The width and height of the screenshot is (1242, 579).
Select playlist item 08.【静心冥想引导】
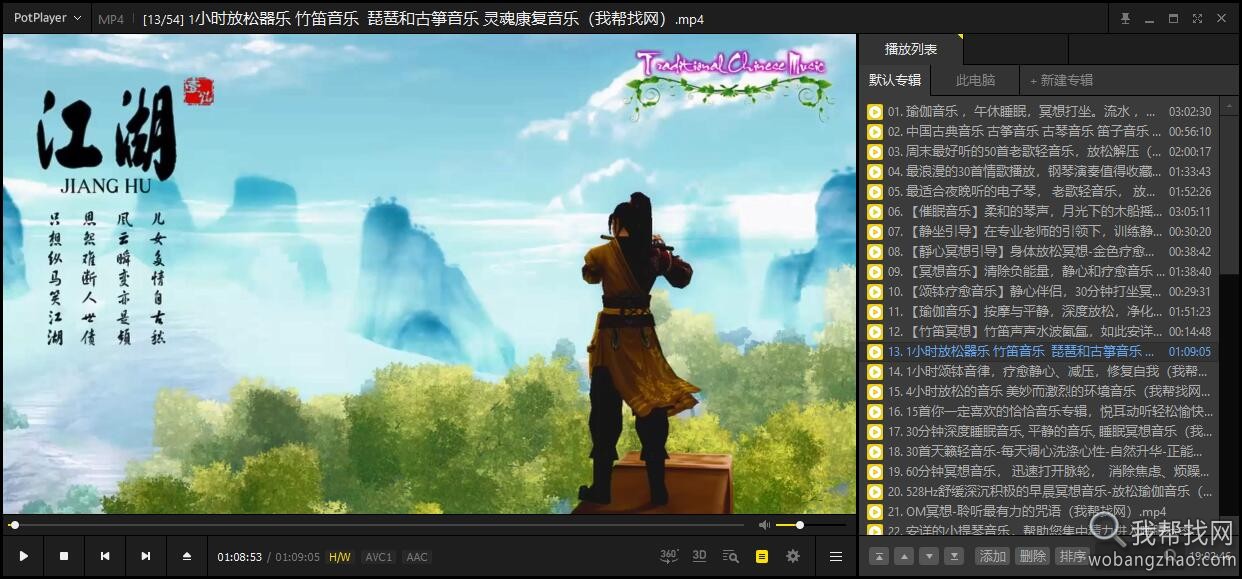coord(1039,251)
